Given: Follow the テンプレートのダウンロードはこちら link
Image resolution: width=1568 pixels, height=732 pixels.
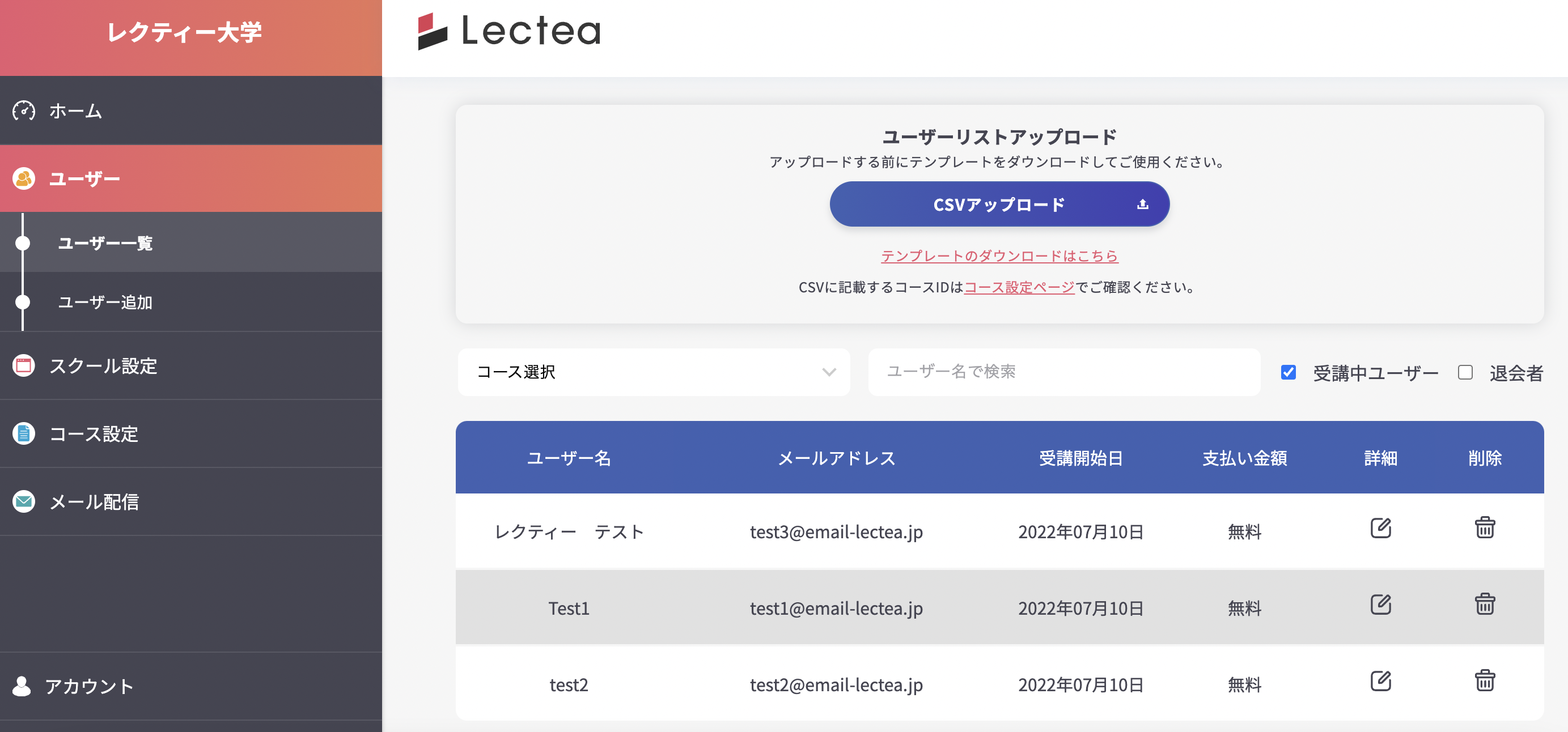Looking at the screenshot, I should pos(999,256).
